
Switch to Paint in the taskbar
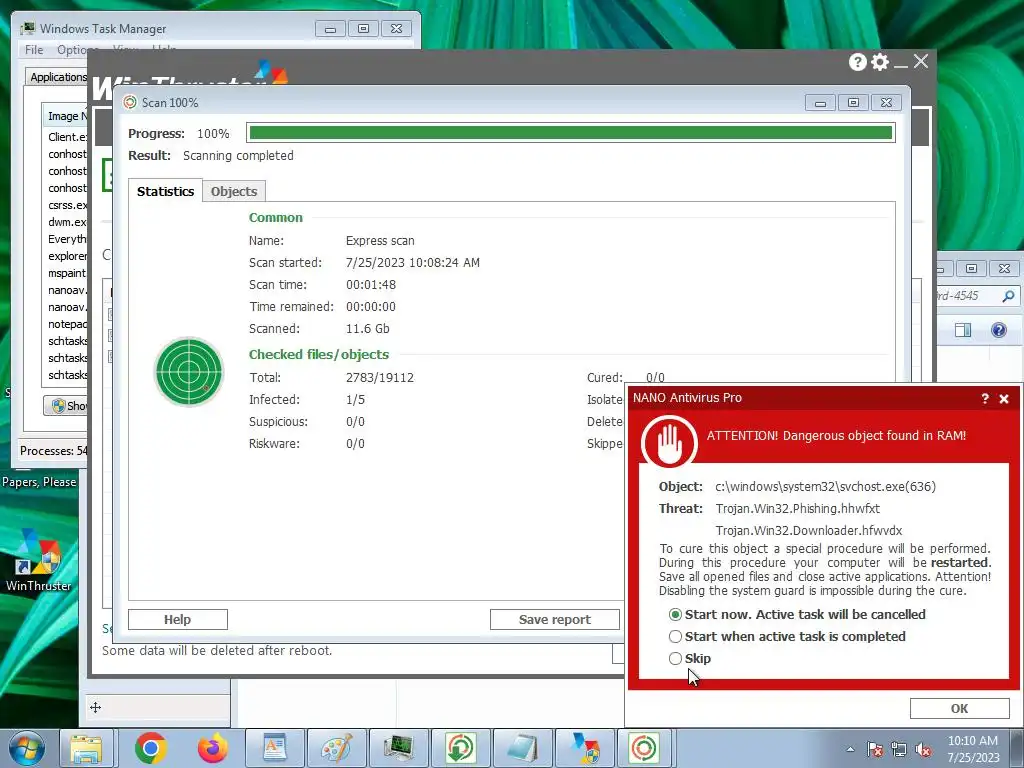(337, 748)
